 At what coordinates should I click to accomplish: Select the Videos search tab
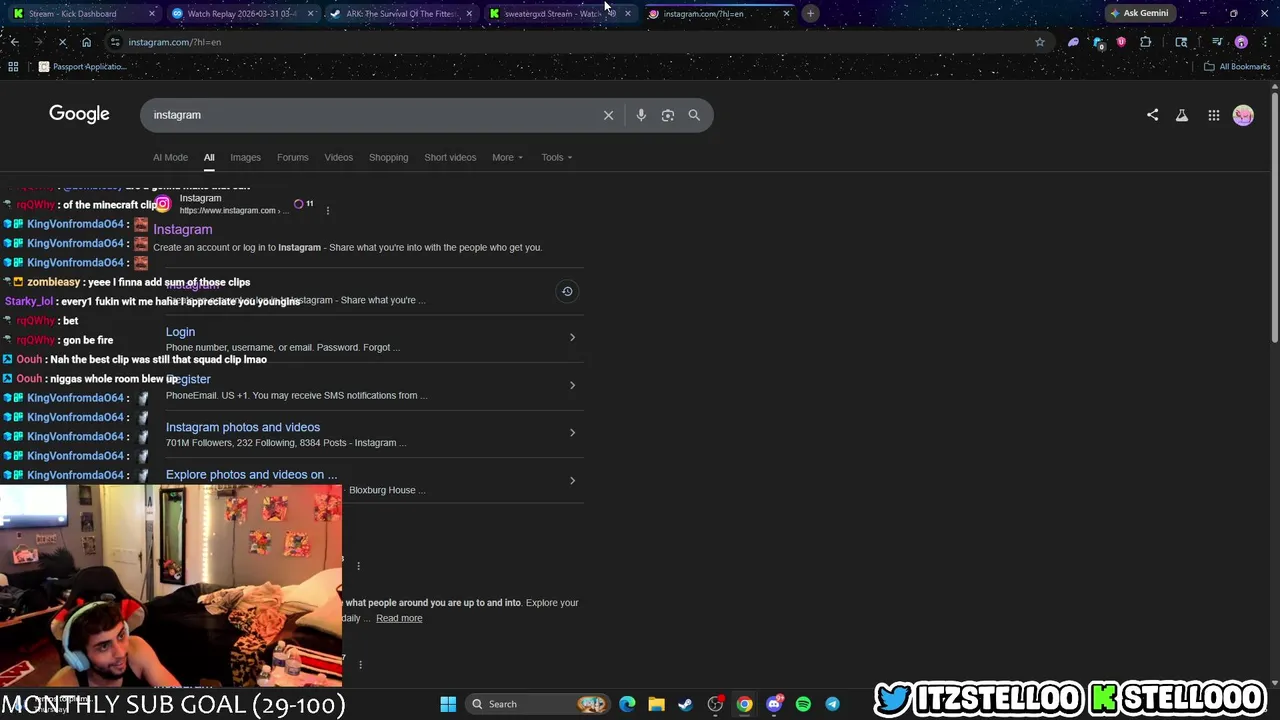(x=338, y=157)
